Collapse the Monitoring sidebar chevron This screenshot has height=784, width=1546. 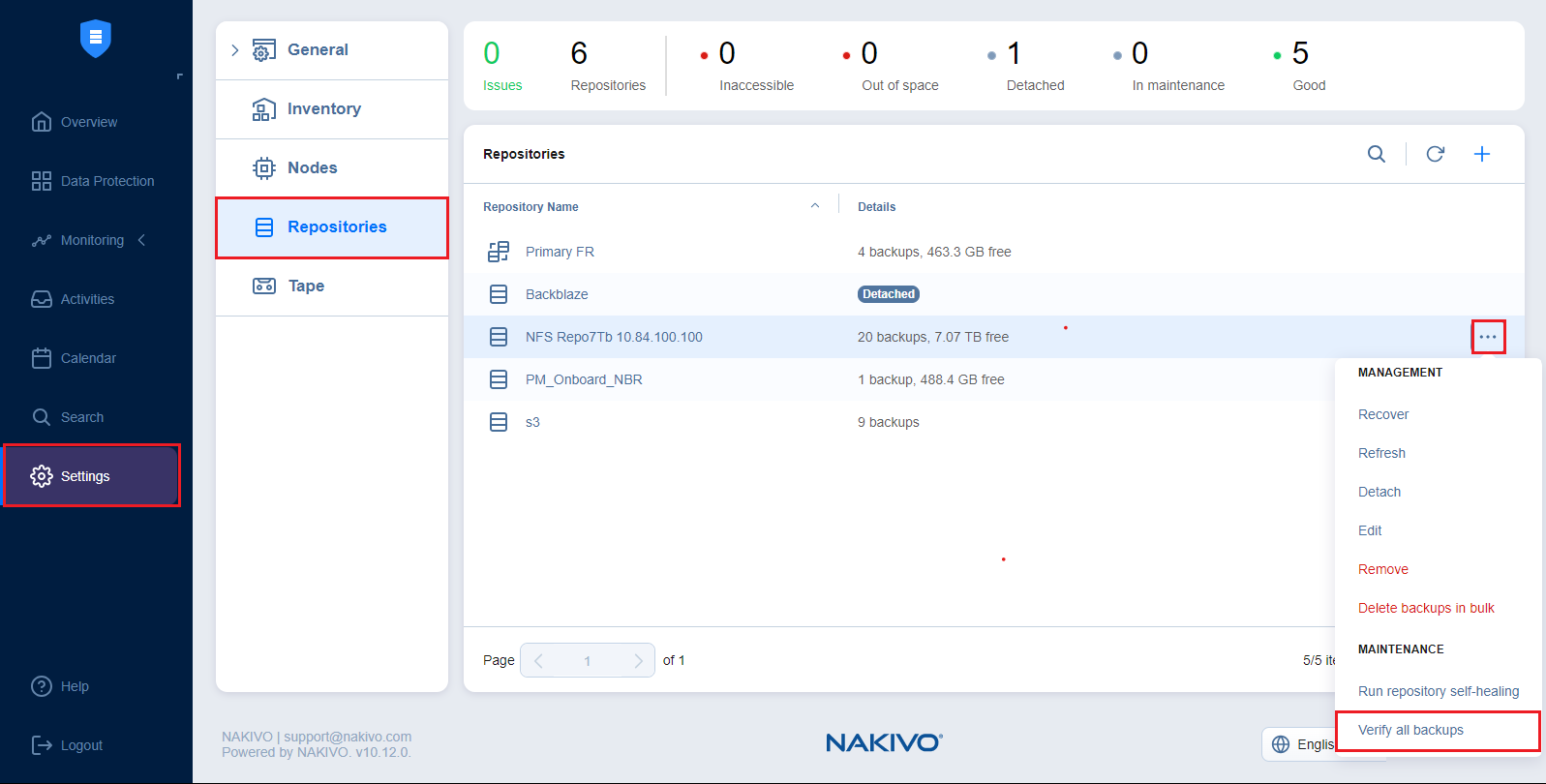tap(142, 240)
